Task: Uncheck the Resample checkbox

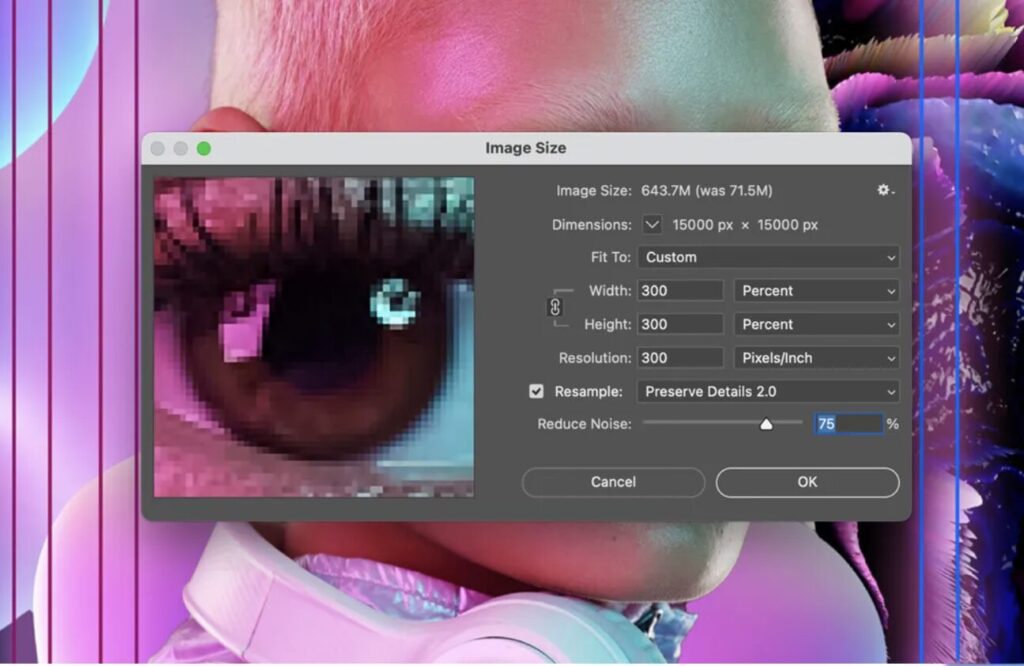Action: (536, 391)
